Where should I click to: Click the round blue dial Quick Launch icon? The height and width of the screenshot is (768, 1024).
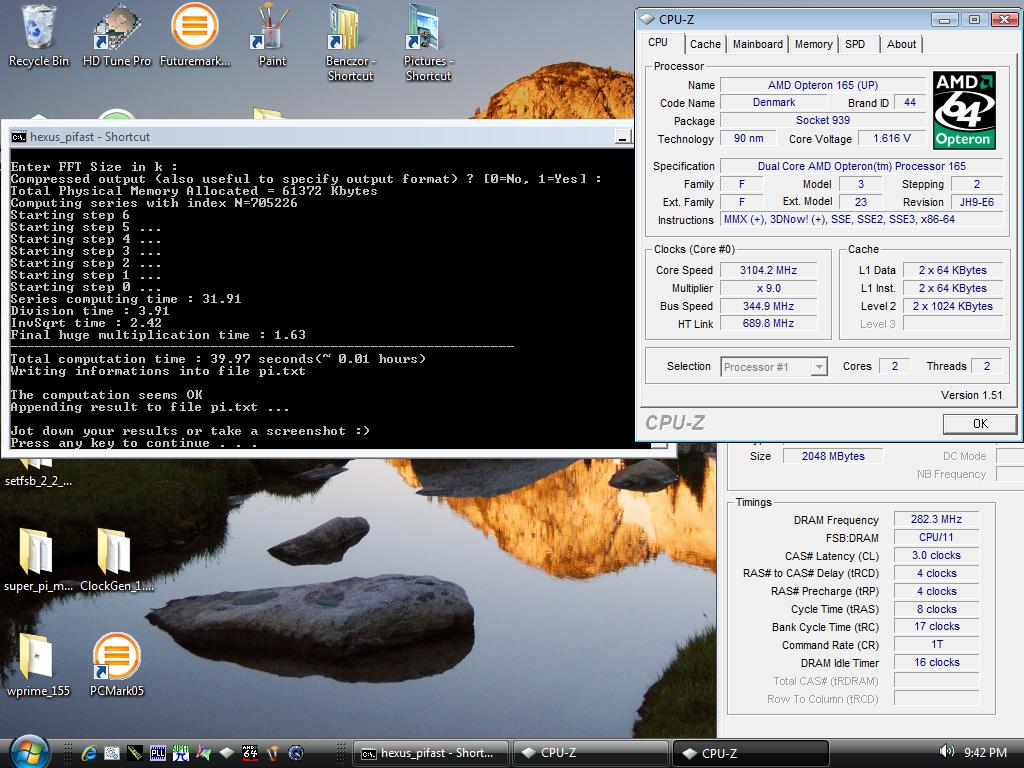pyautogui.click(x=296, y=753)
